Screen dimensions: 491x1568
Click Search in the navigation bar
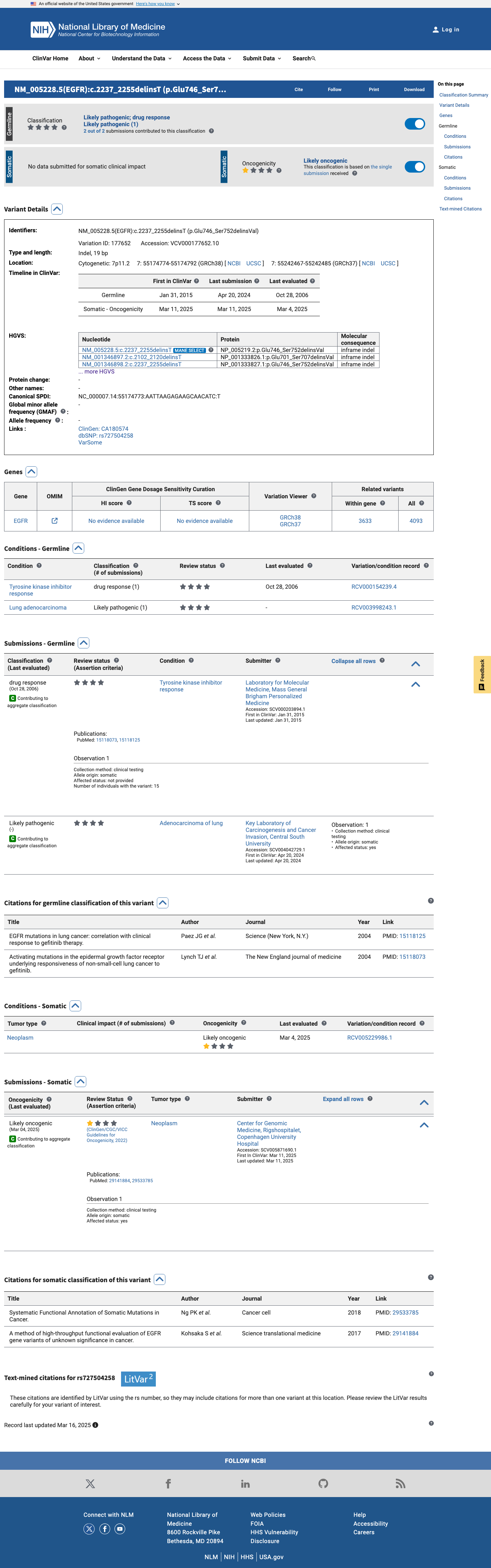click(304, 58)
